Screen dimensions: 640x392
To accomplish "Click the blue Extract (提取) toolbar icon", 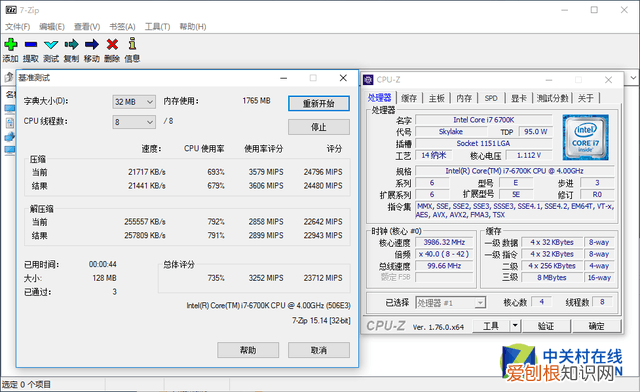I will click(x=31, y=44).
